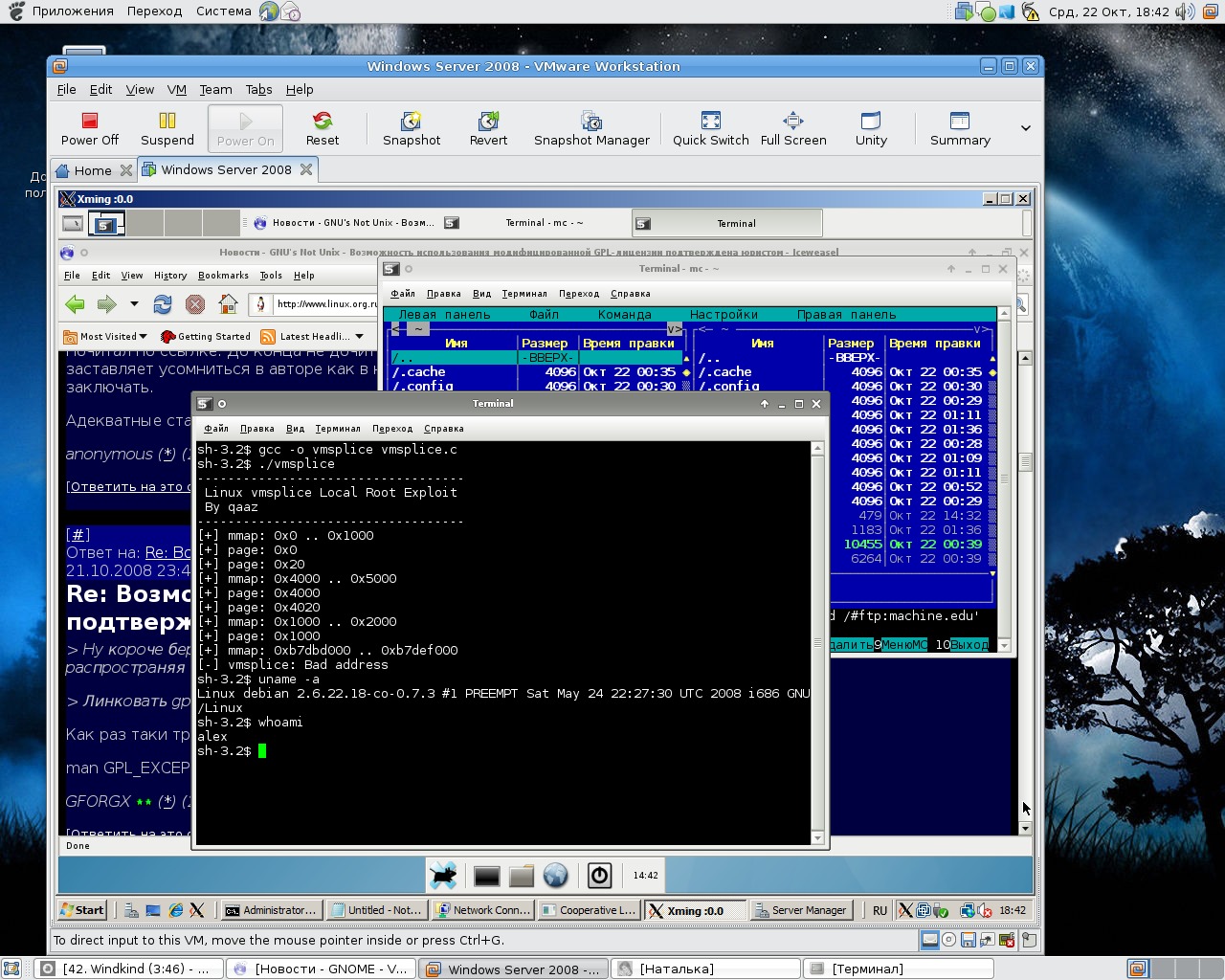
Task: Click the Summary view toolbar icon
Action: pyautogui.click(x=960, y=128)
